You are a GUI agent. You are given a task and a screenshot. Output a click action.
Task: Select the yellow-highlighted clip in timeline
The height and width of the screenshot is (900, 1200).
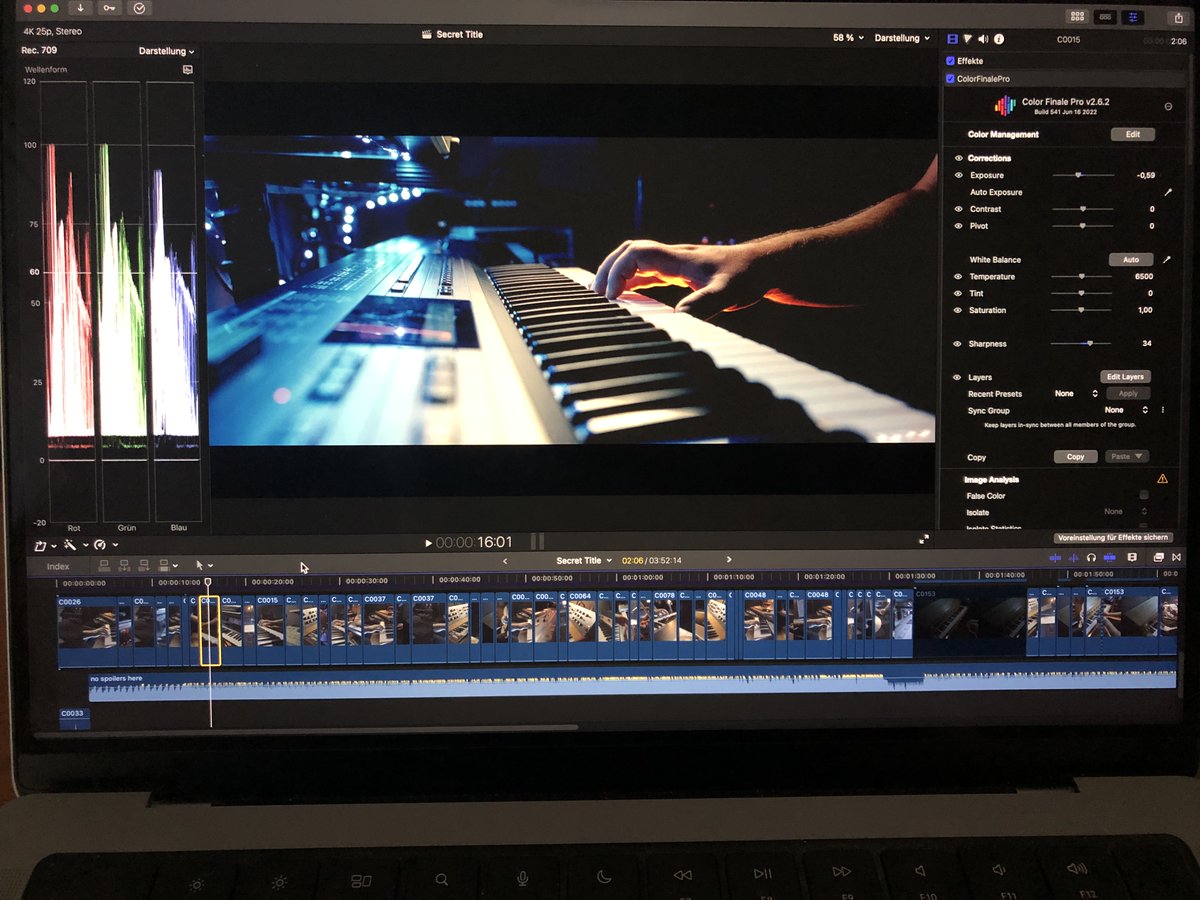pyautogui.click(x=210, y=631)
